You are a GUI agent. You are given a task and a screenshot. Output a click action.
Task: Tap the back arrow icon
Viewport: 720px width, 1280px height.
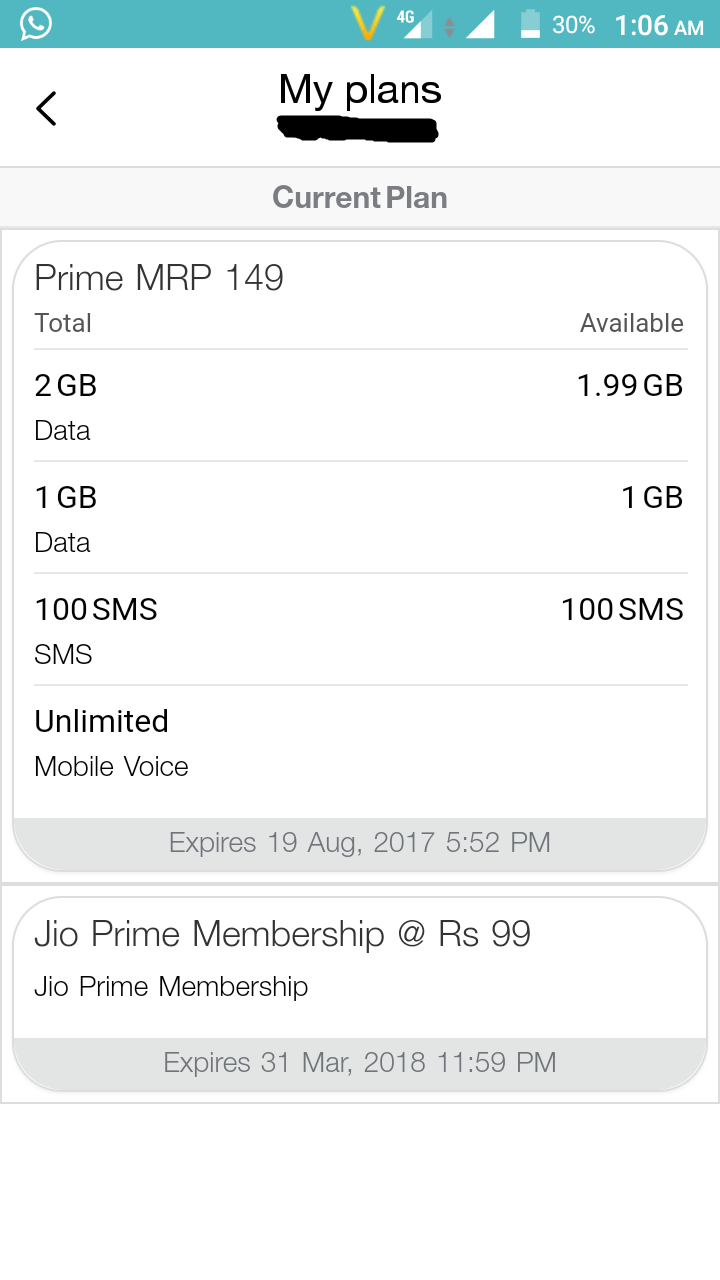tap(46, 108)
